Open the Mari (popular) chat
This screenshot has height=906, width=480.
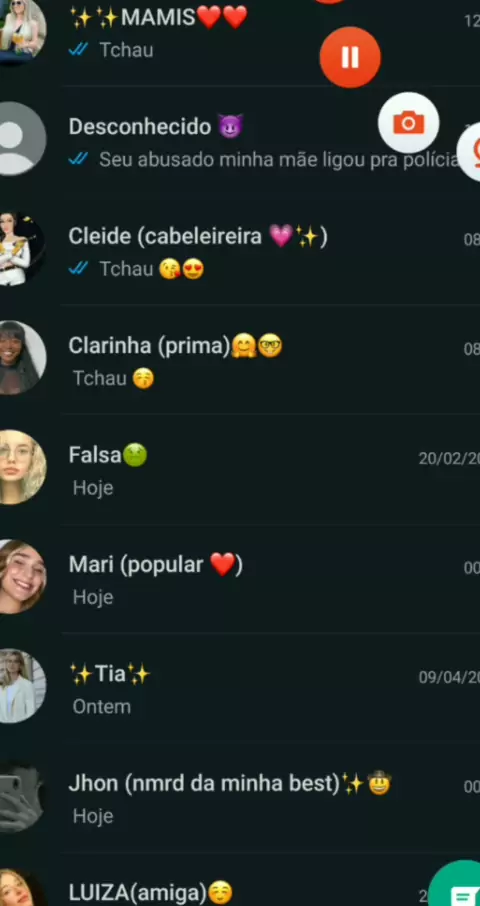click(x=240, y=578)
